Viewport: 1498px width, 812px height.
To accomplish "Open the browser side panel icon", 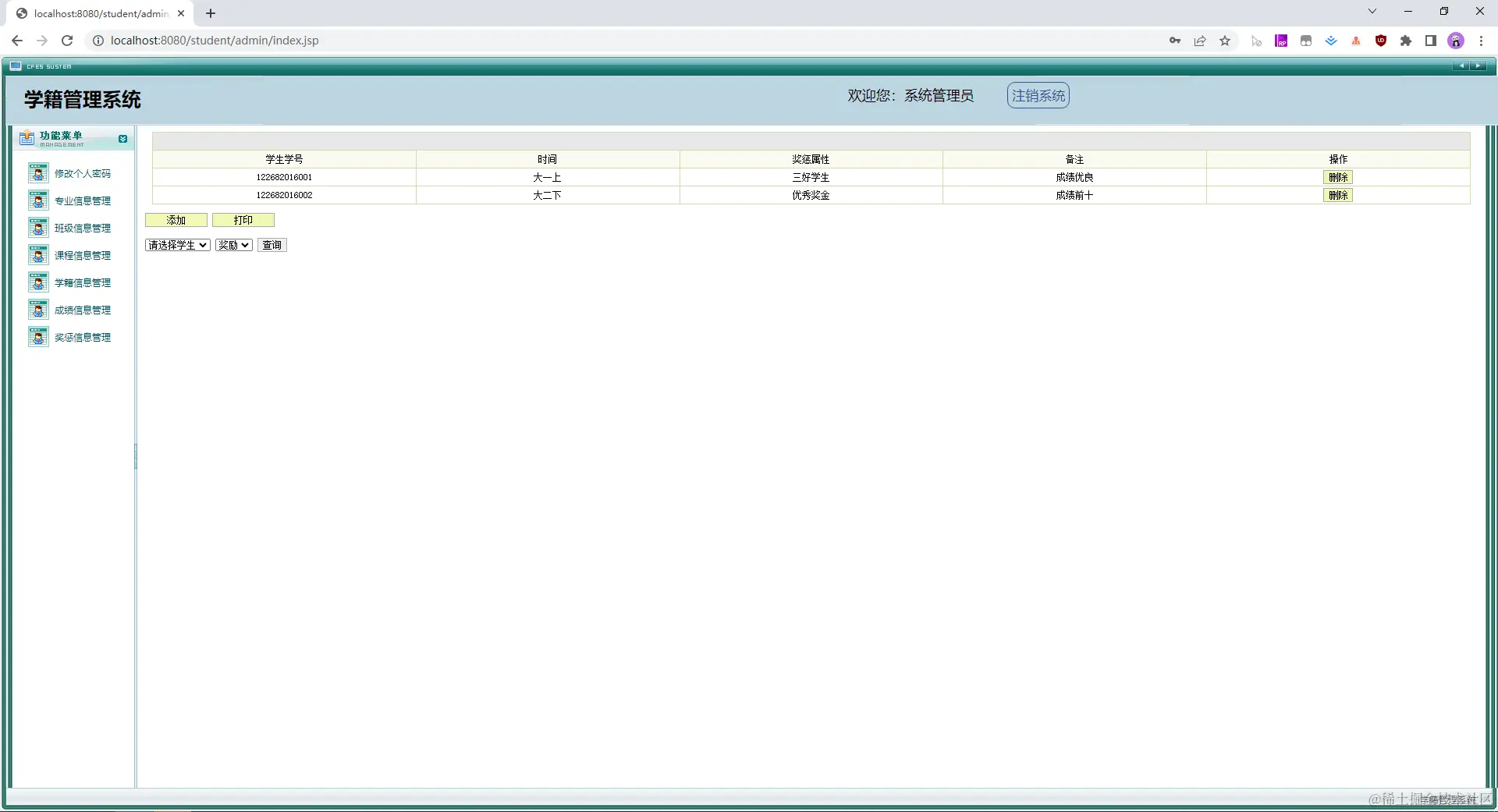I will click(x=1431, y=41).
